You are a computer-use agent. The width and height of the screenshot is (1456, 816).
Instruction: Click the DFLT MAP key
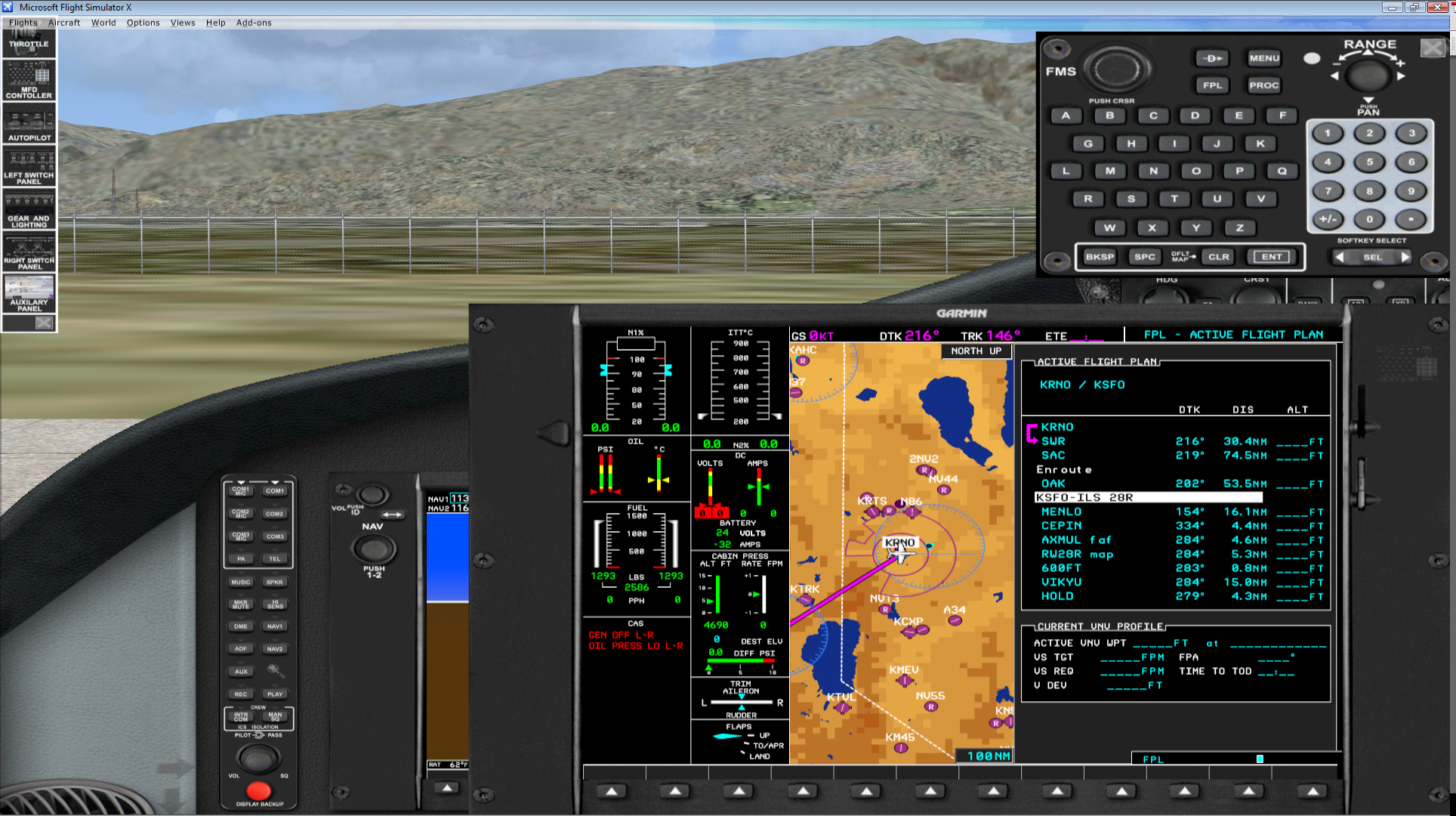pos(1182,257)
